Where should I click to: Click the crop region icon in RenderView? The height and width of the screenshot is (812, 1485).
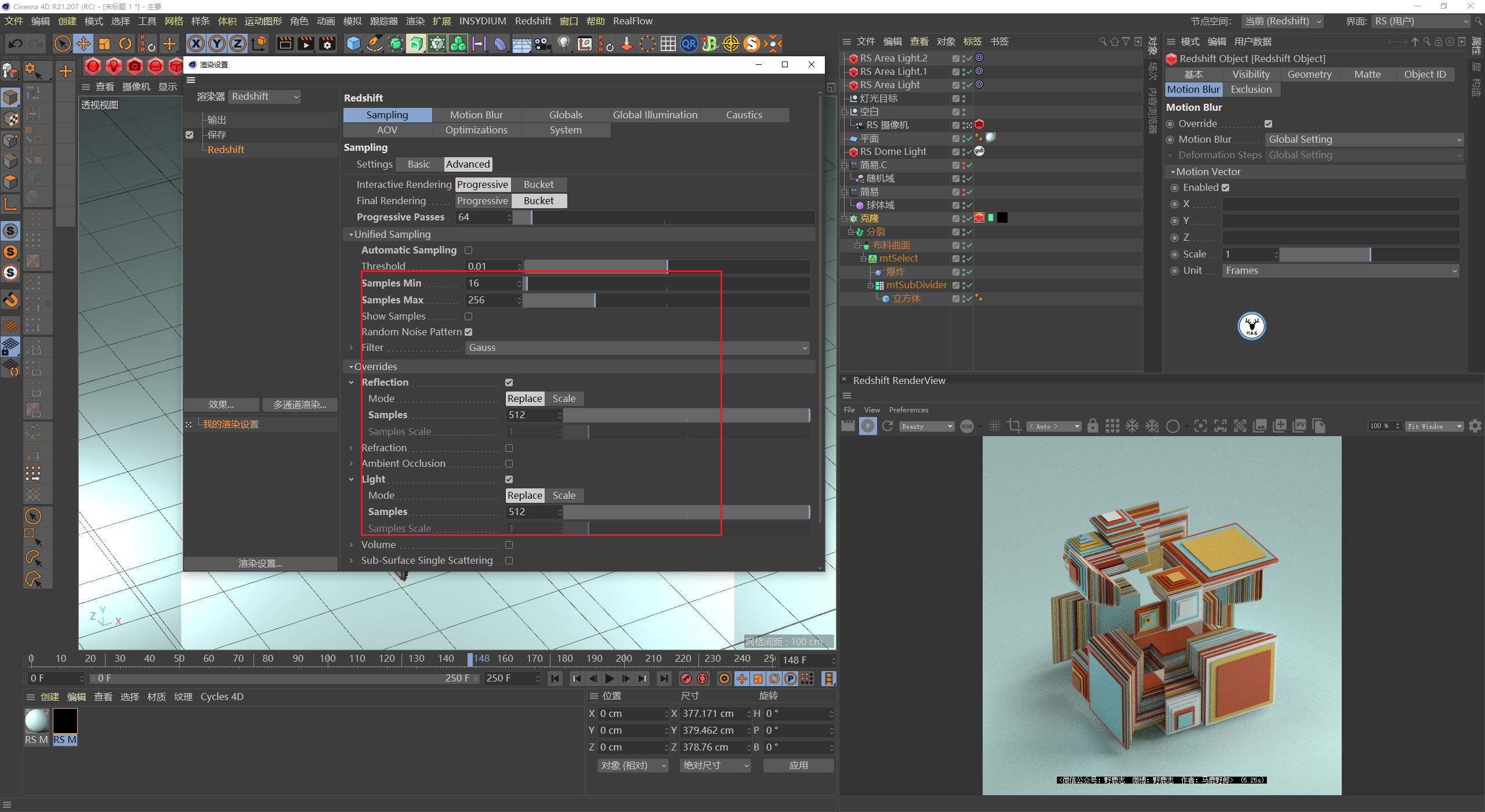pos(1014,426)
